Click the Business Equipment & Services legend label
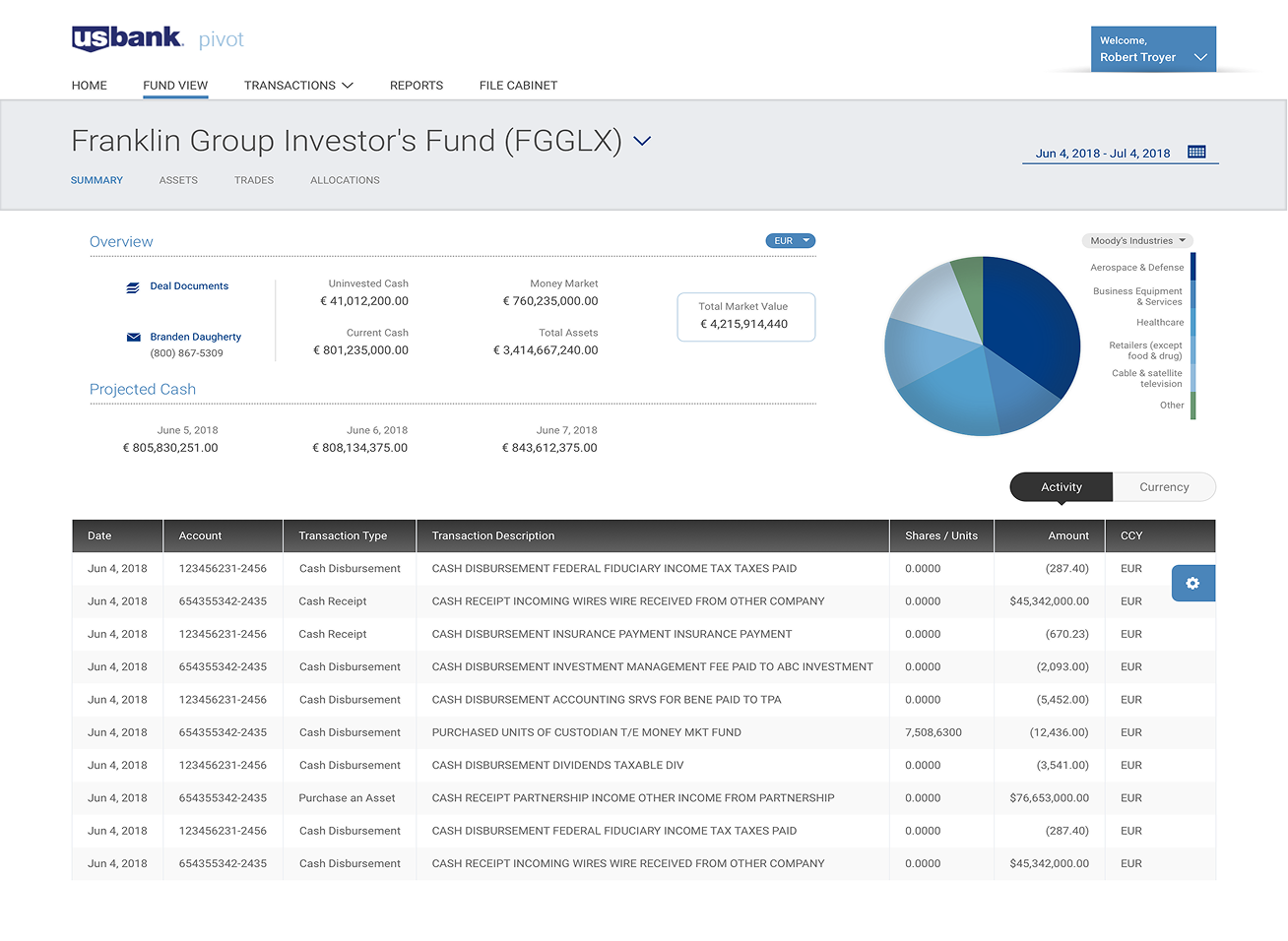Image resolution: width=1288 pixels, height=941 pixels. (1137, 297)
